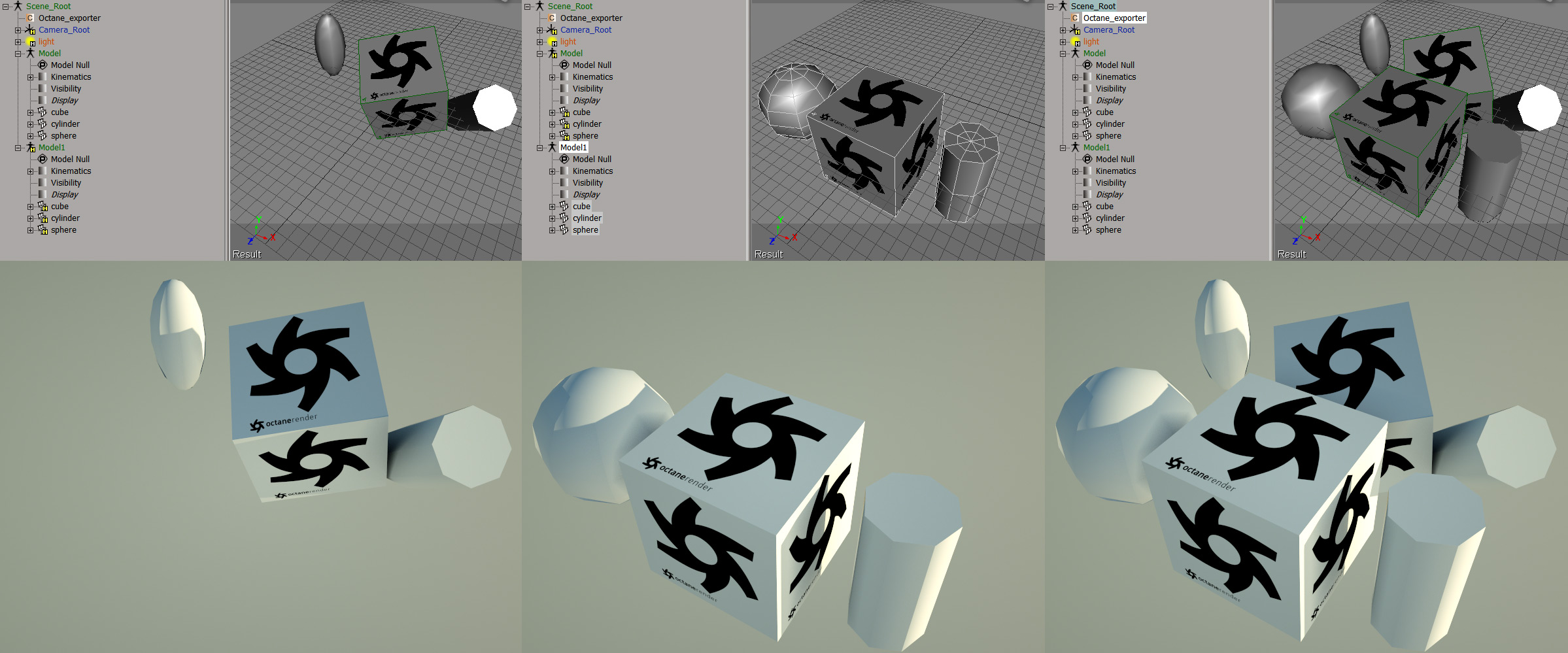The image size is (1568, 653).
Task: Select the 'Model1' label in the left panel
Action: (52, 148)
